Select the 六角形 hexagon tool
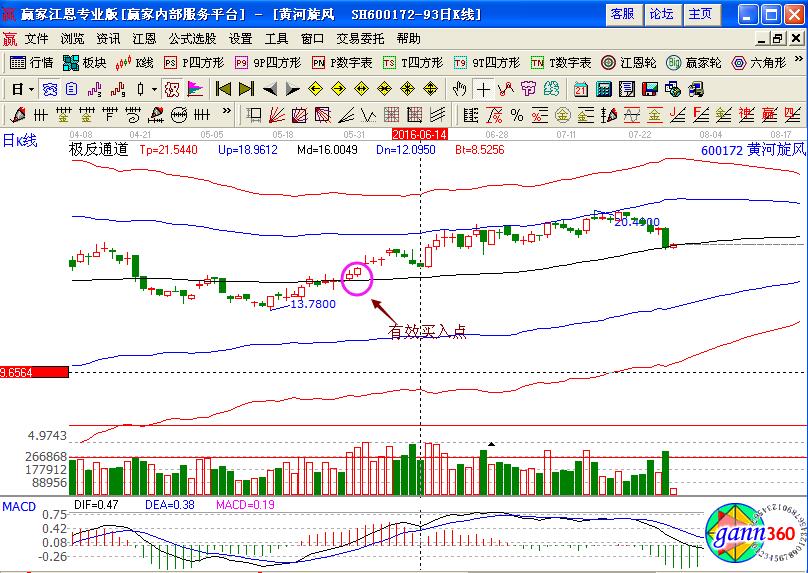The width and height of the screenshot is (808, 573). pos(765,62)
